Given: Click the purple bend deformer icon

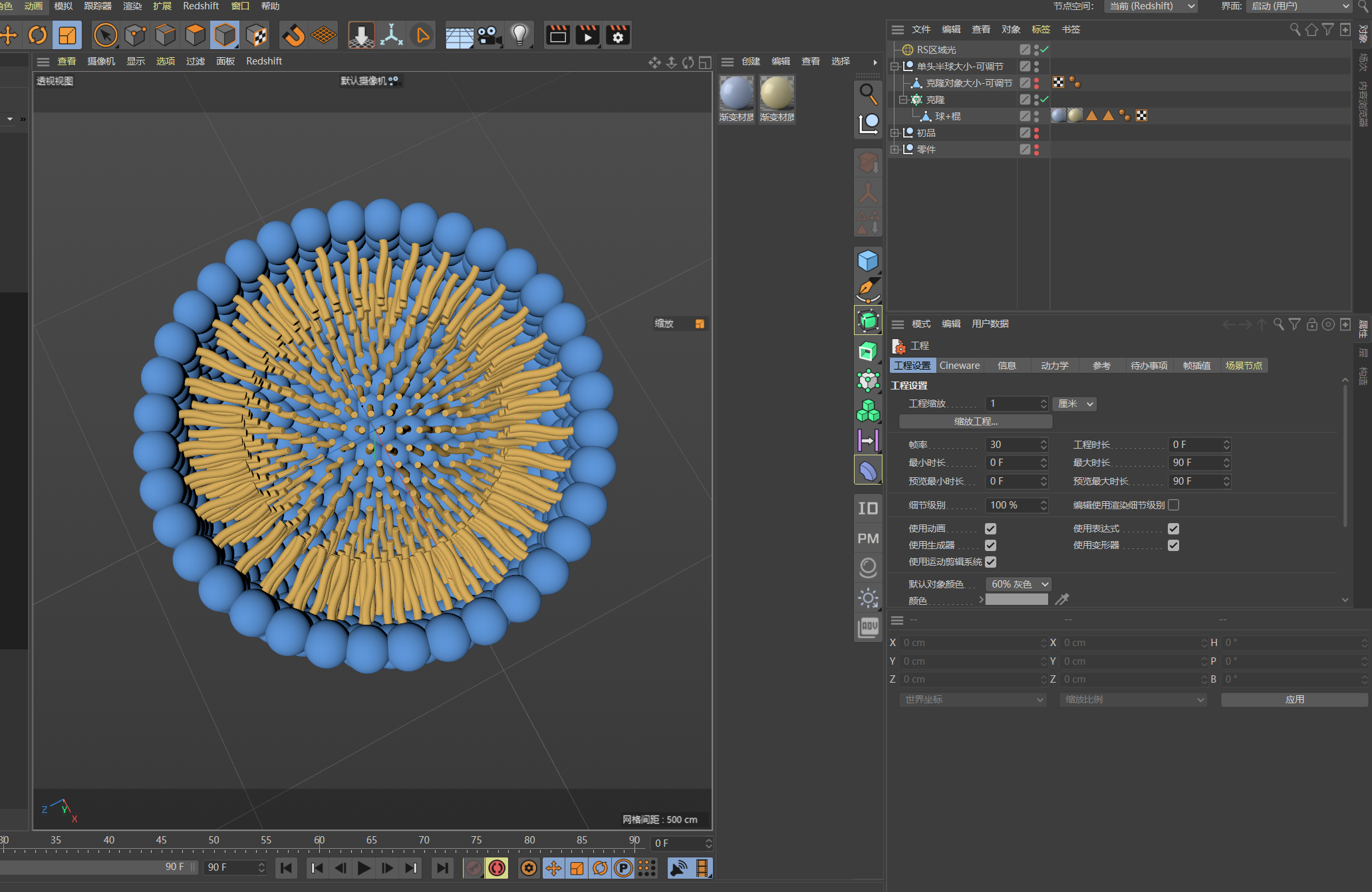Looking at the screenshot, I should click(868, 471).
